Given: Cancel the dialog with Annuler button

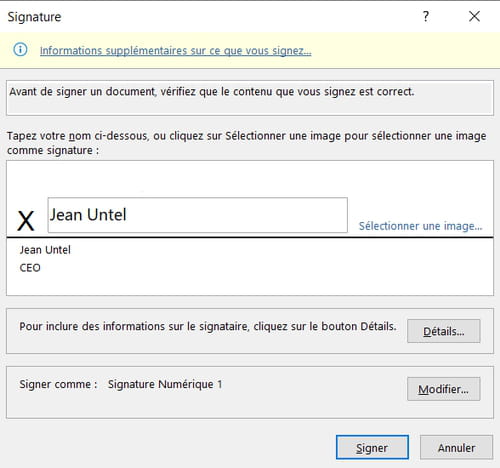Looking at the screenshot, I should click(456, 447).
